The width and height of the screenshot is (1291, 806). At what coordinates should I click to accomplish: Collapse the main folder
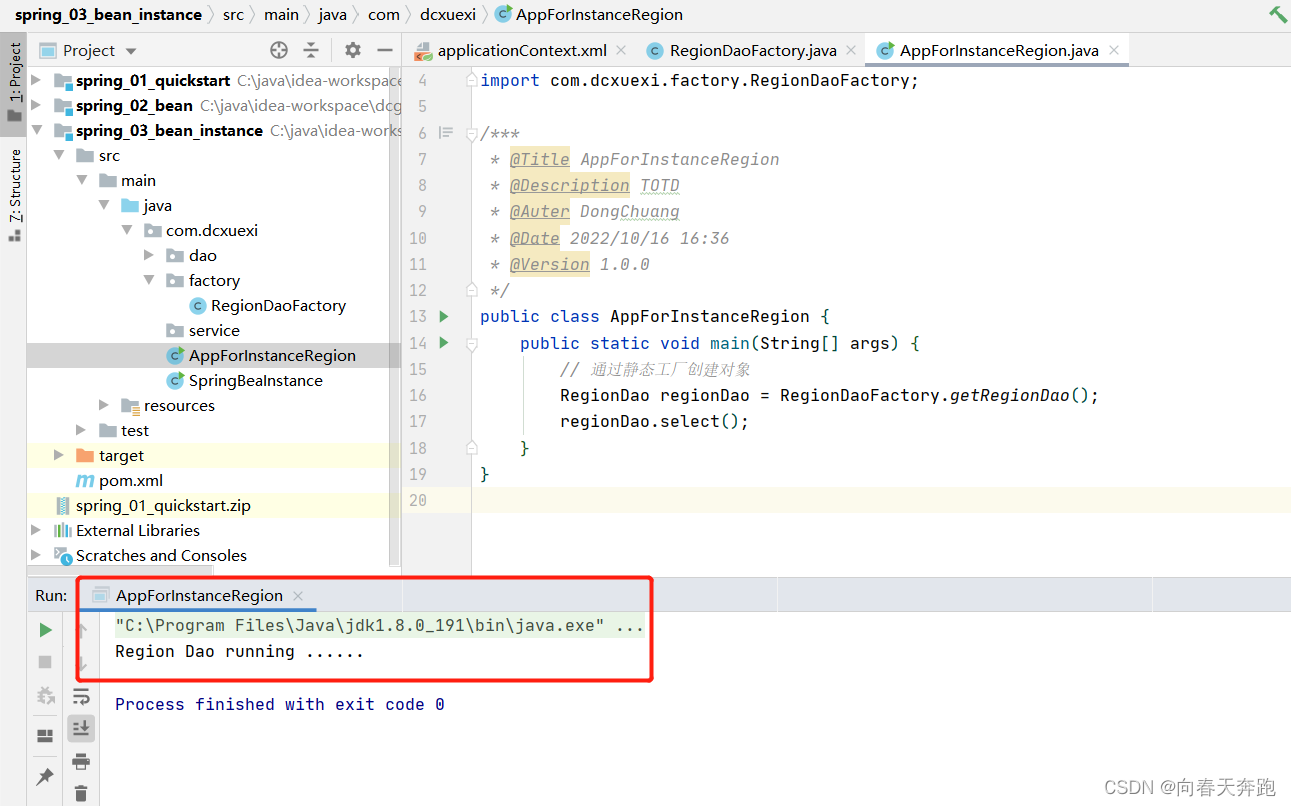click(x=82, y=180)
